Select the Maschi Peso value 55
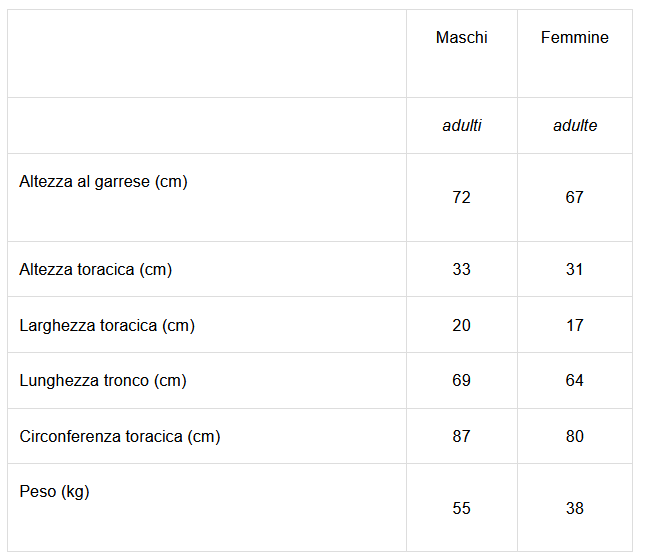Viewport: 647px width, 558px height. pyautogui.click(x=461, y=508)
